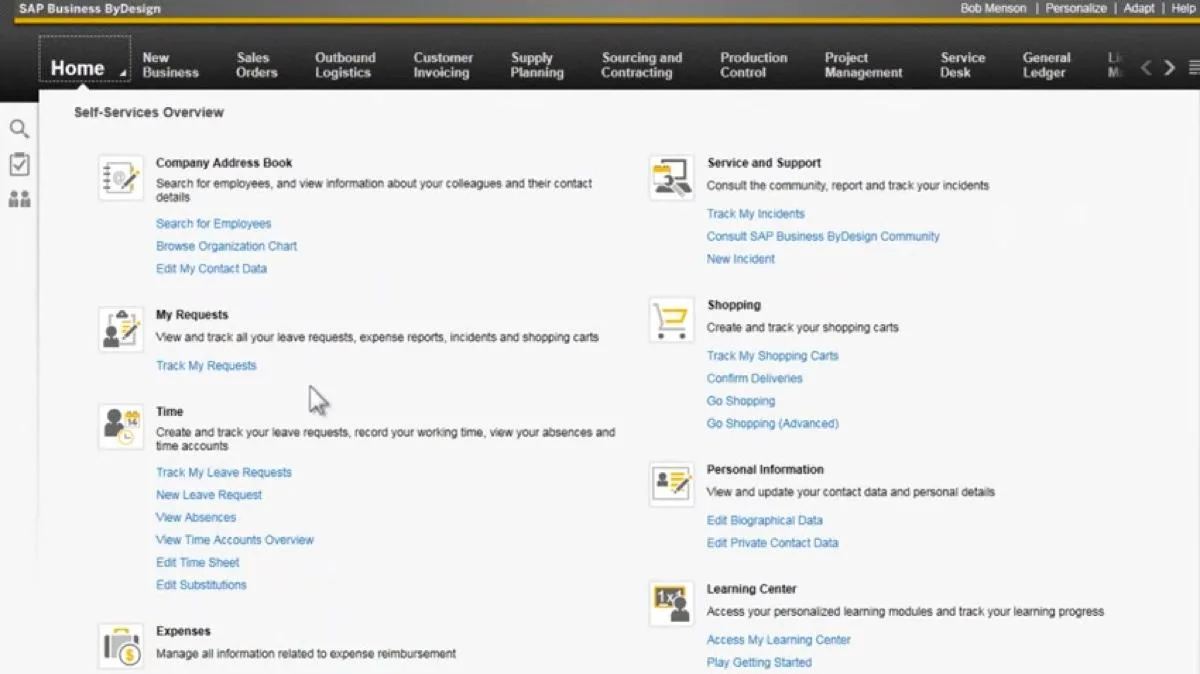Open Browse Organization Chart link
Image resolution: width=1200 pixels, height=674 pixels.
point(226,246)
